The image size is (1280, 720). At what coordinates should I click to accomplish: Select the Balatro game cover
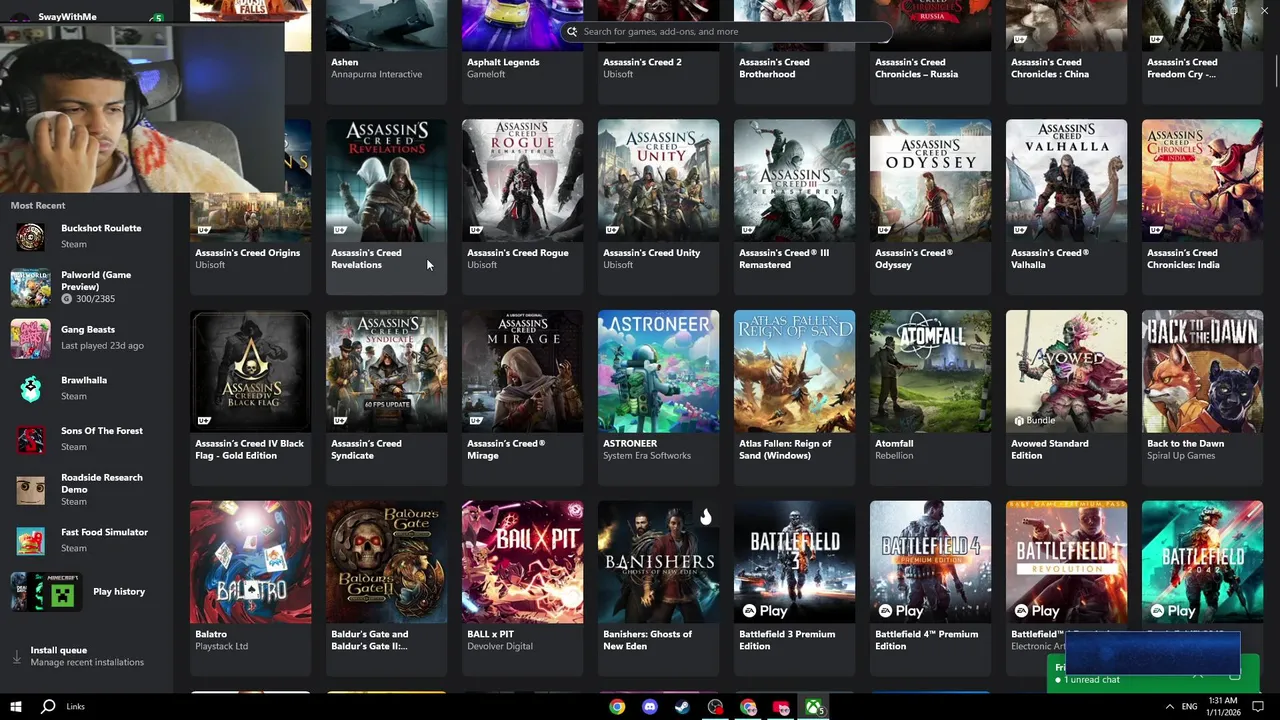point(250,562)
